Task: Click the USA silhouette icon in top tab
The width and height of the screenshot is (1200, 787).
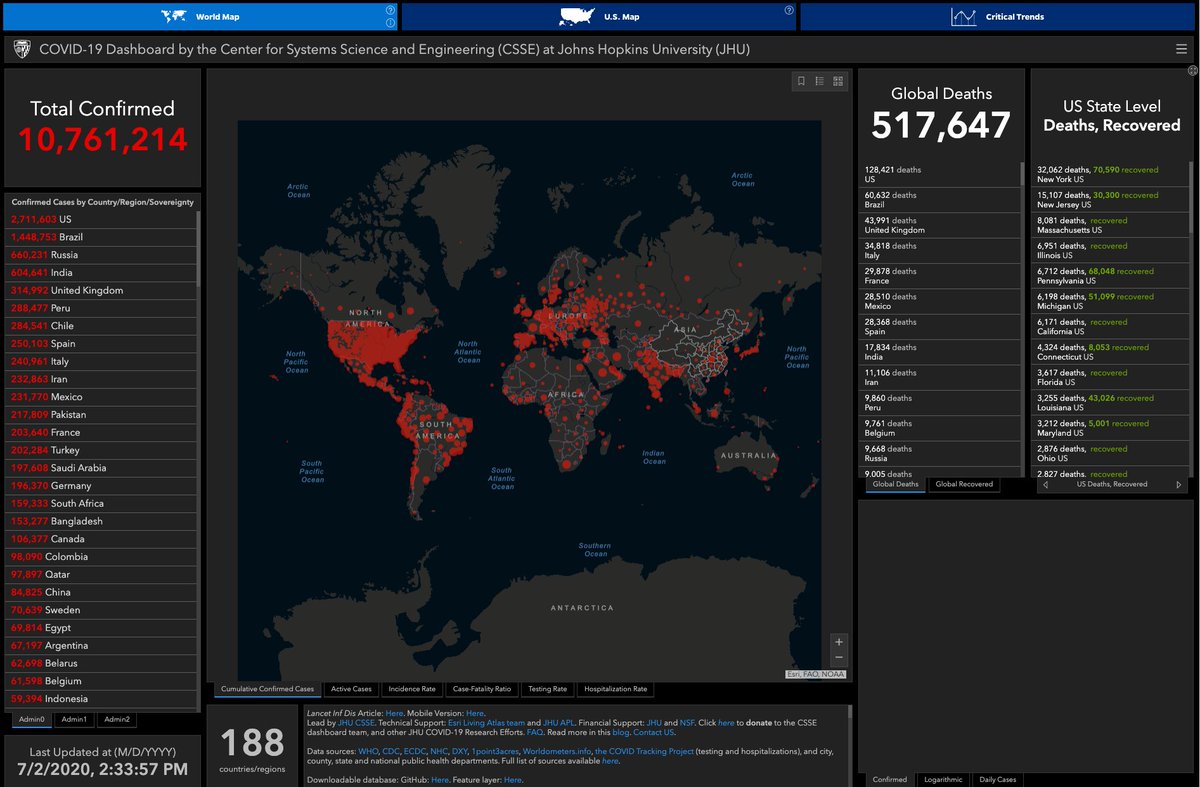Action: coord(576,16)
